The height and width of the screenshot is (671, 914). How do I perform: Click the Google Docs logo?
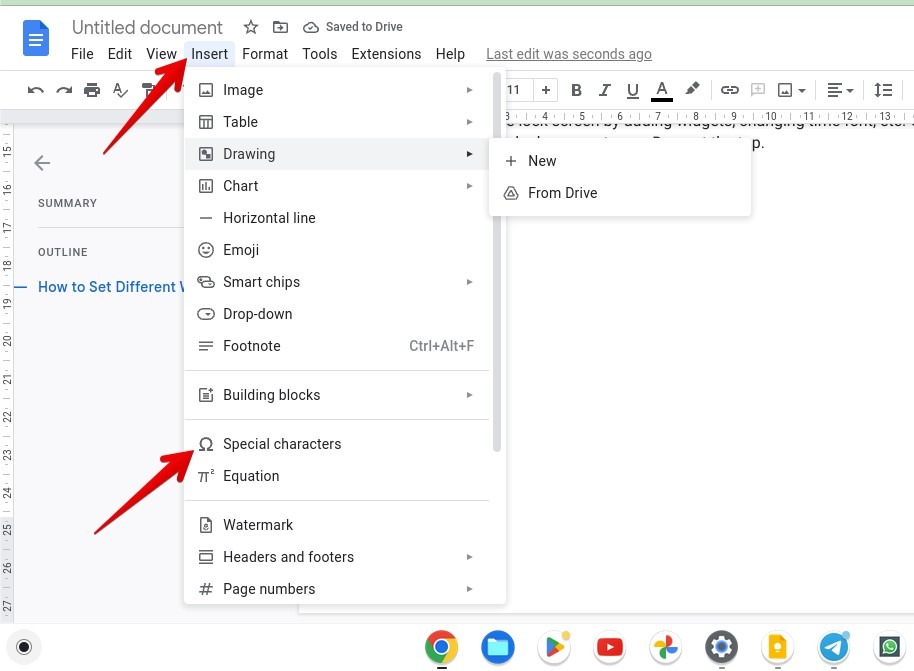[36, 38]
